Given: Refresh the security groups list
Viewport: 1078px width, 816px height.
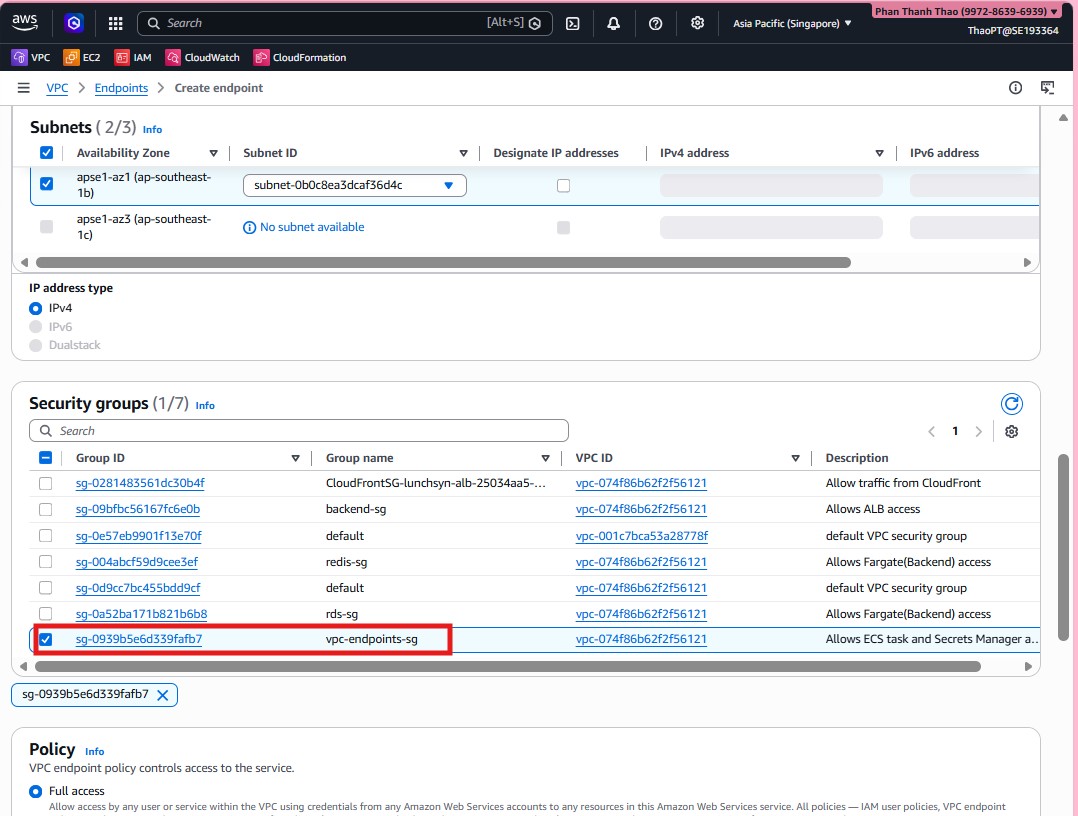Looking at the screenshot, I should click(1012, 404).
